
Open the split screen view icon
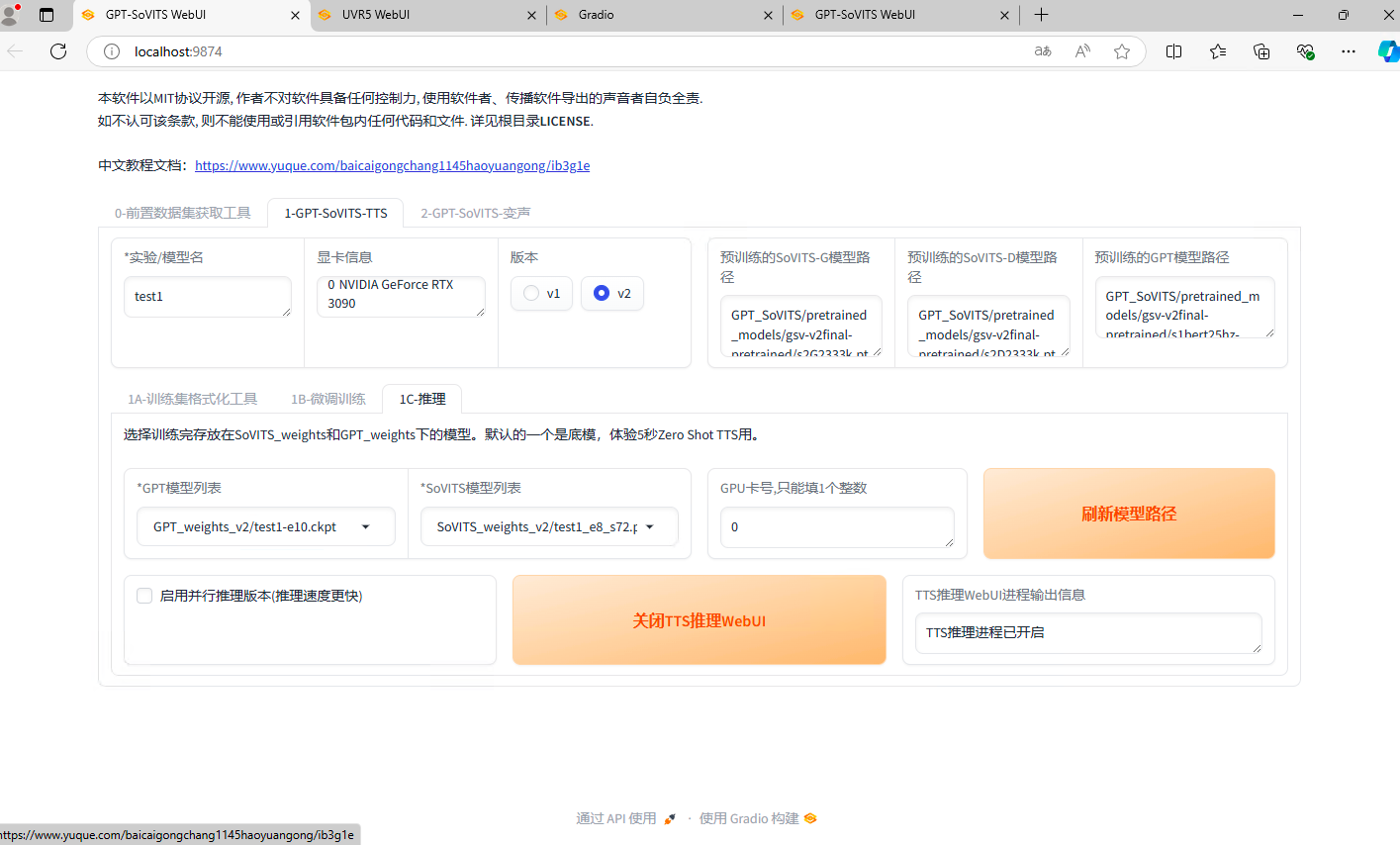[1174, 51]
